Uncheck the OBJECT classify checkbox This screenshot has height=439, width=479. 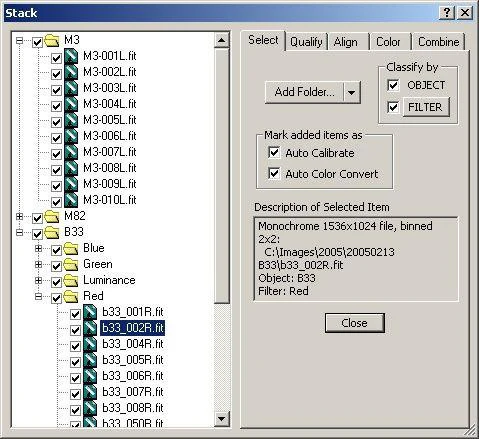[x=393, y=85]
